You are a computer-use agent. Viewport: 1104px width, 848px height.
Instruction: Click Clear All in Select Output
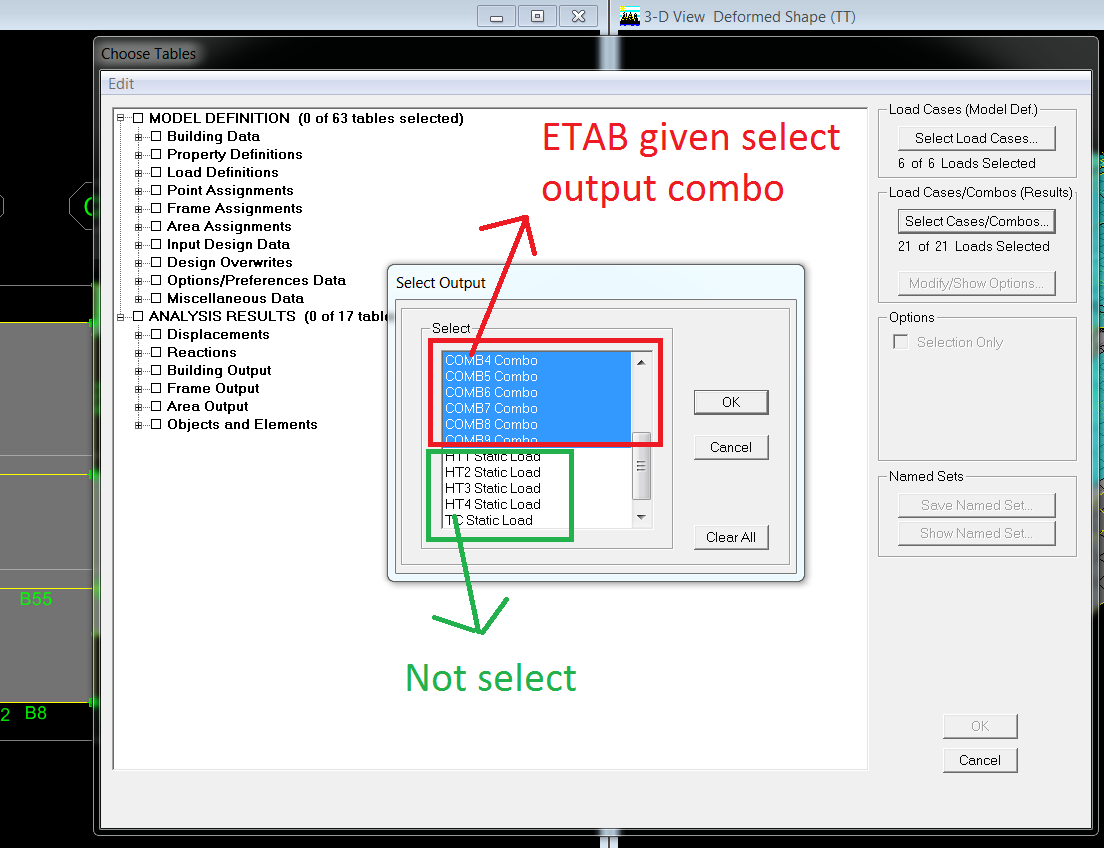point(731,537)
